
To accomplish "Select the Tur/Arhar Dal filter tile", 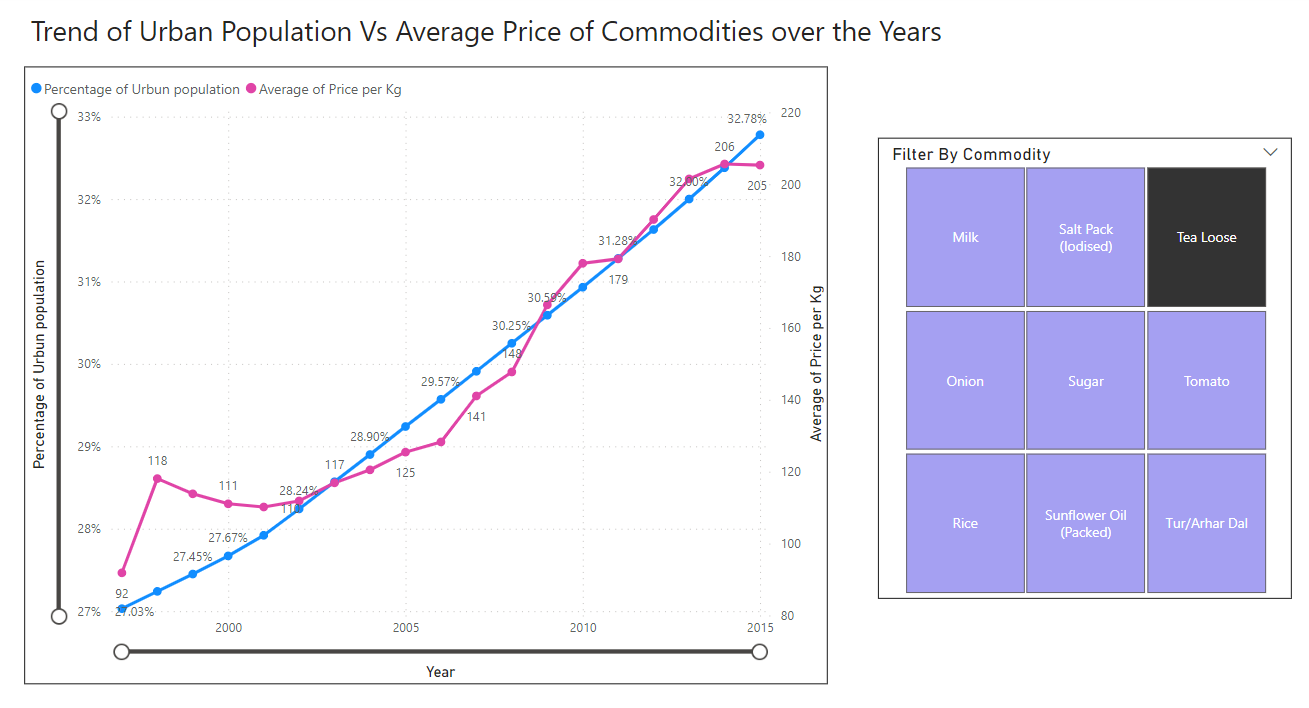I will pyautogui.click(x=1206, y=522).
